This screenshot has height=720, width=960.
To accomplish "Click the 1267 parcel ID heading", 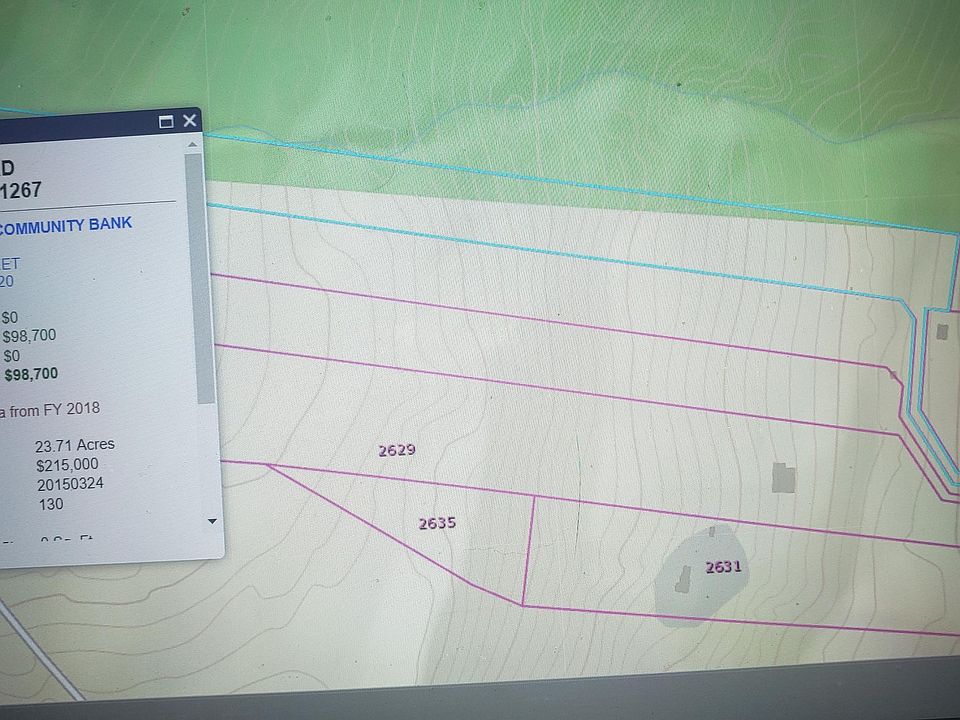I will point(20,190).
